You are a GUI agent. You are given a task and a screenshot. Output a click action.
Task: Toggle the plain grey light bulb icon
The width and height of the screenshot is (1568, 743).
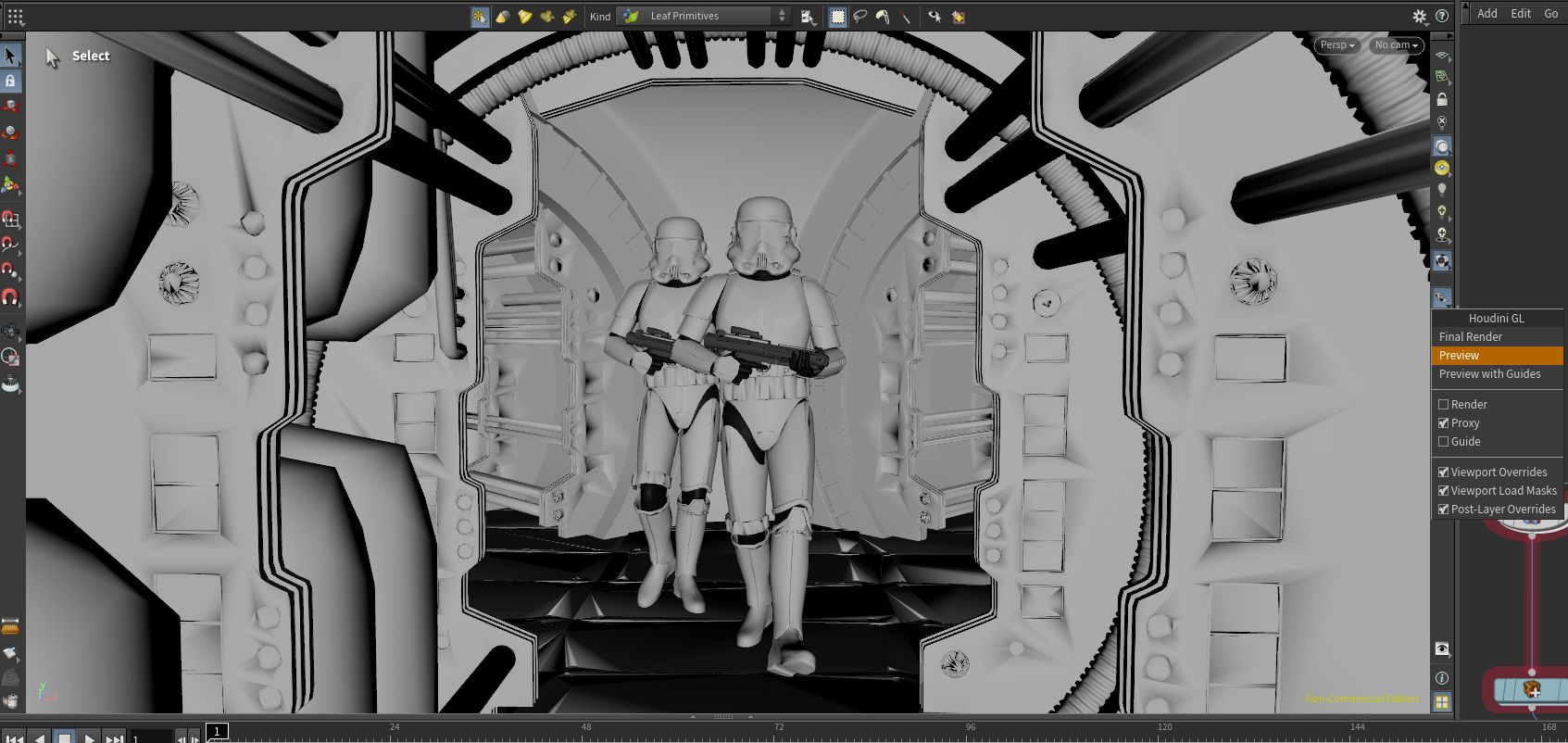click(1442, 190)
